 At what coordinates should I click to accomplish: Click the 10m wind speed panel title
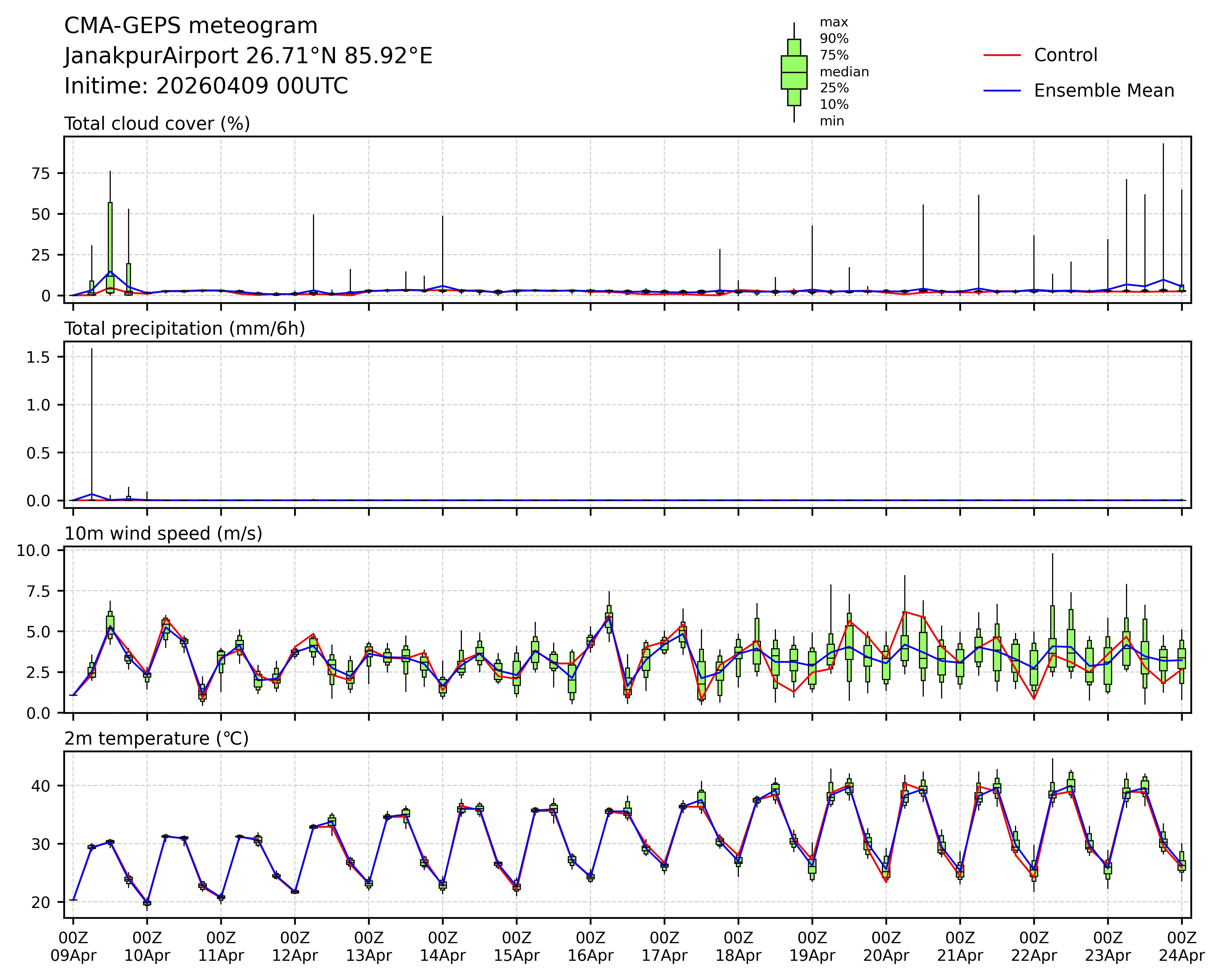pyautogui.click(x=163, y=534)
